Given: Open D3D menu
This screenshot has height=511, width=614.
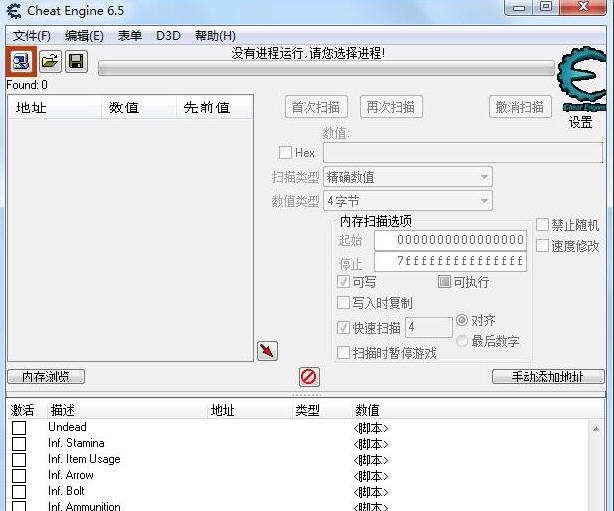Looking at the screenshot, I should 168,36.
